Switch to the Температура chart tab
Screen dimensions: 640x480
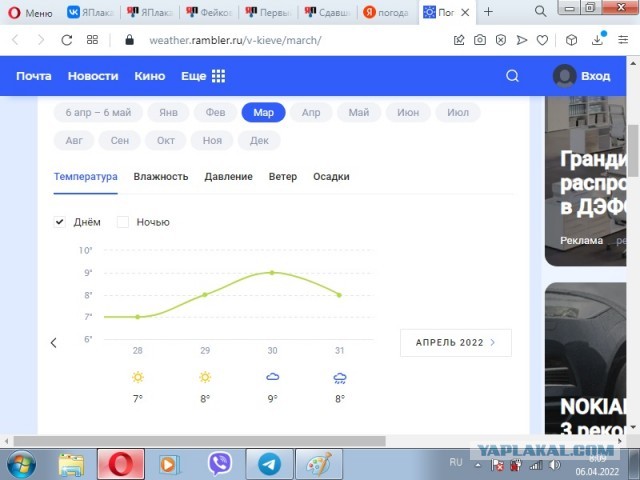(86, 177)
